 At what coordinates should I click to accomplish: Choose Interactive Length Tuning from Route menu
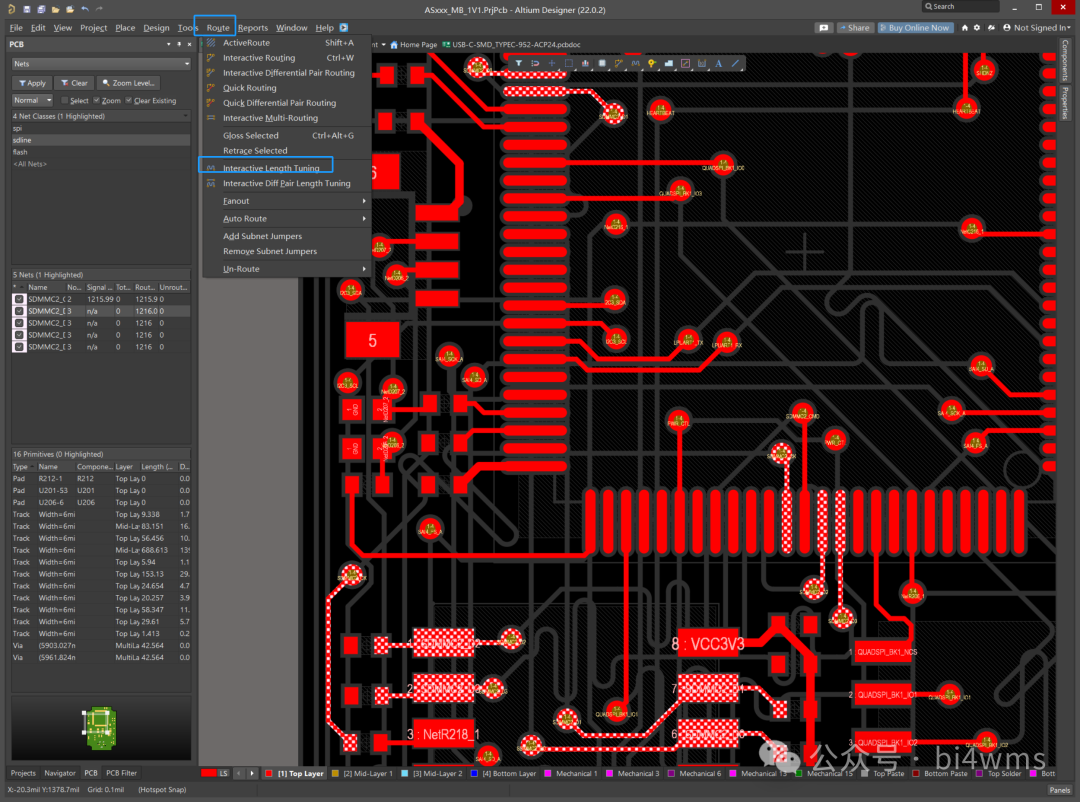pyautogui.click(x=271, y=168)
